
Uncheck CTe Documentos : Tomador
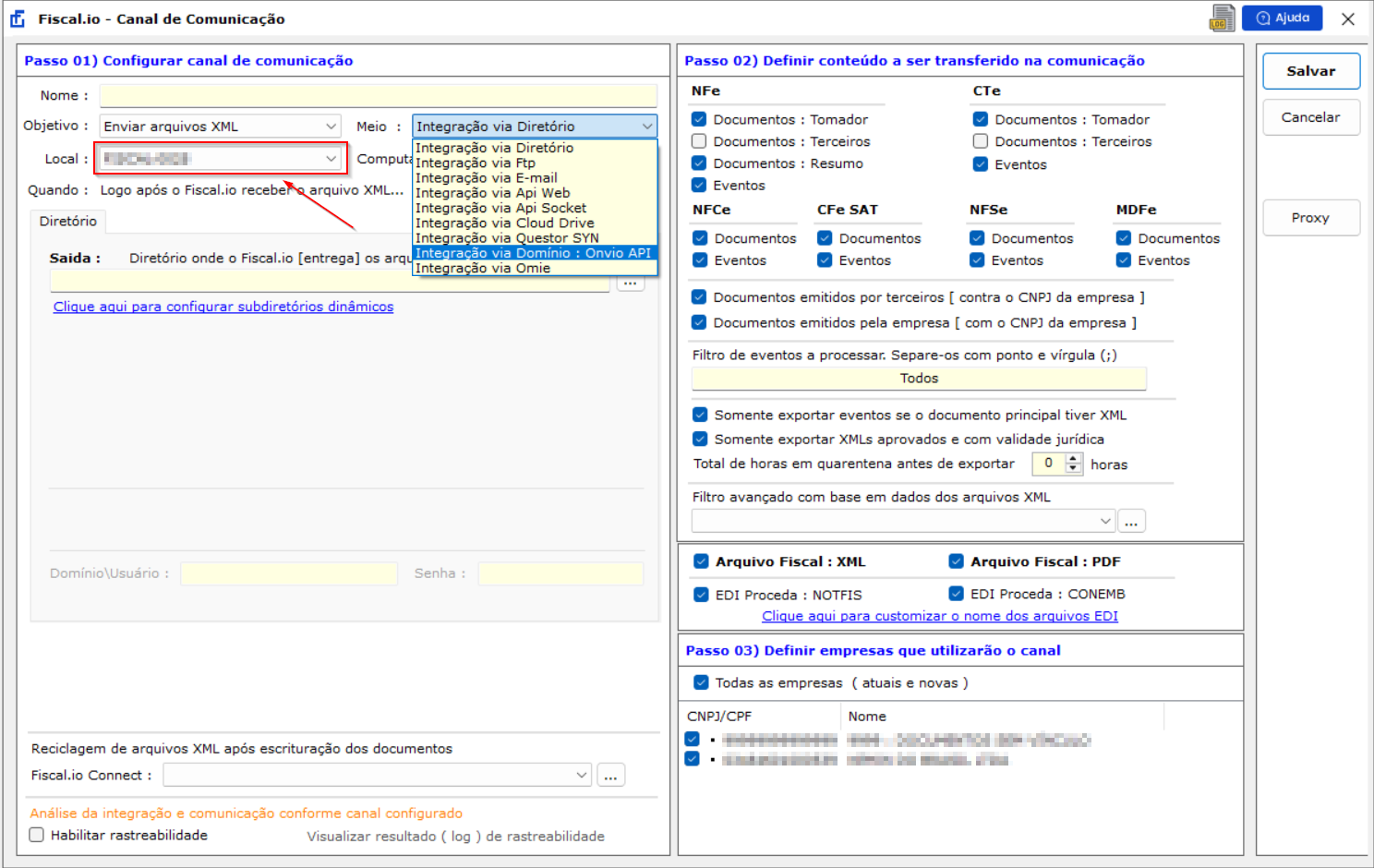[x=981, y=119]
